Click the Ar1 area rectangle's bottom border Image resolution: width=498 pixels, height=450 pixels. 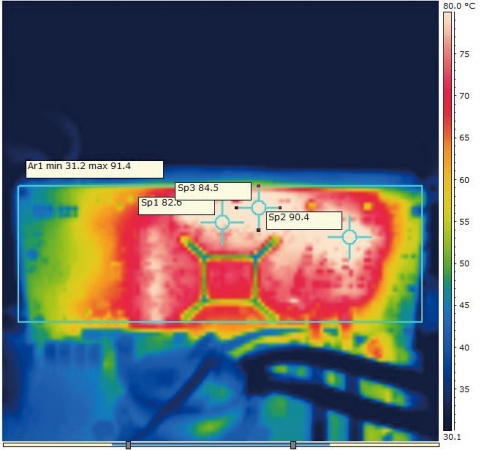[x=220, y=322]
